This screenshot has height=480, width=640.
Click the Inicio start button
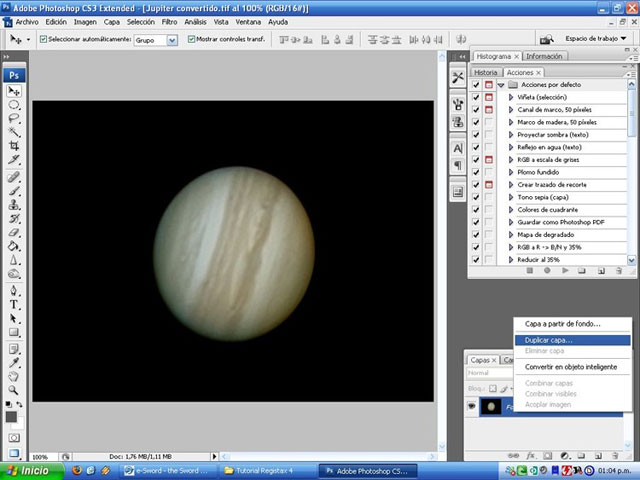click(30, 471)
